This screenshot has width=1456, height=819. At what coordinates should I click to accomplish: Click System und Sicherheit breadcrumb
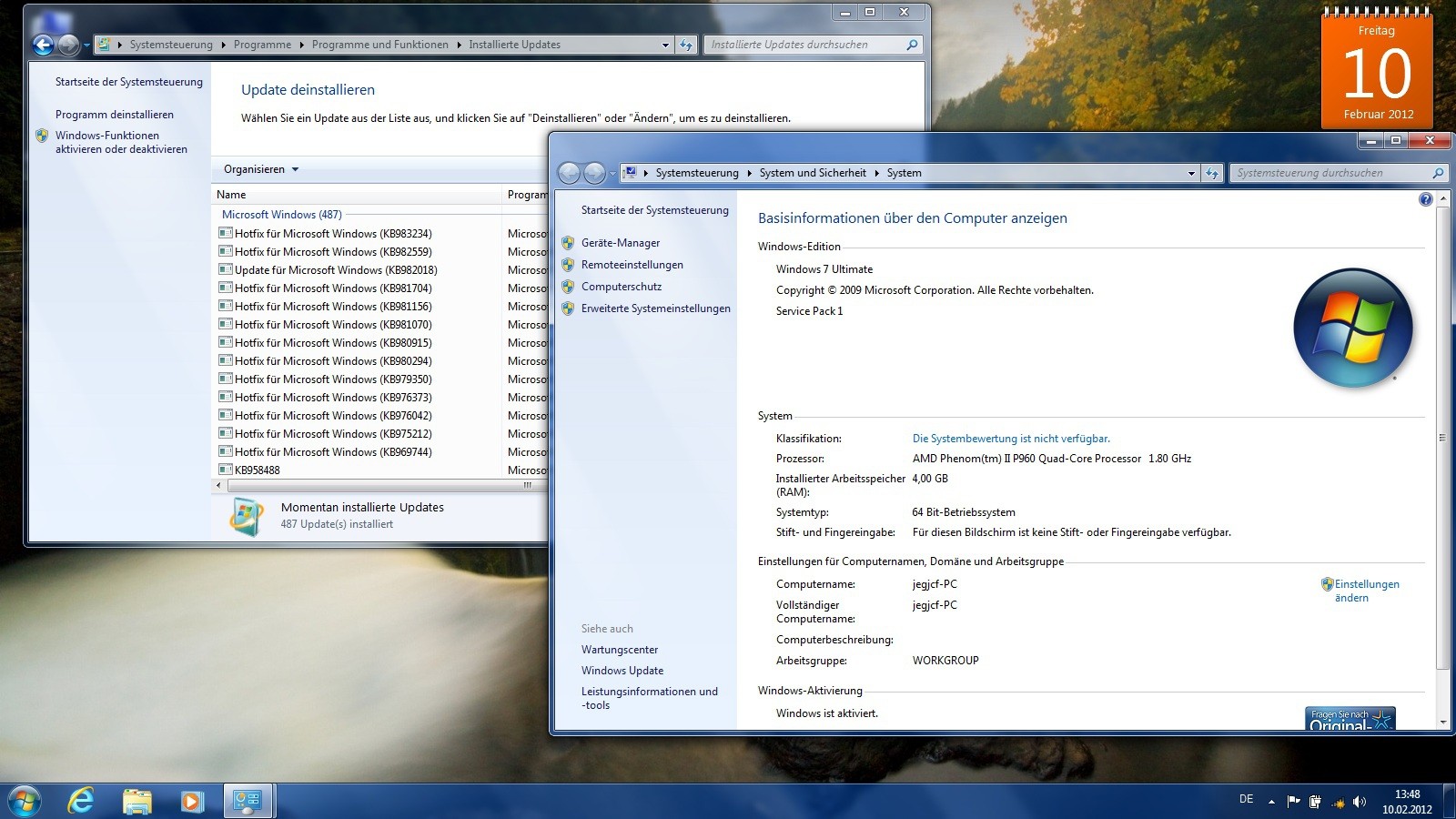[813, 173]
